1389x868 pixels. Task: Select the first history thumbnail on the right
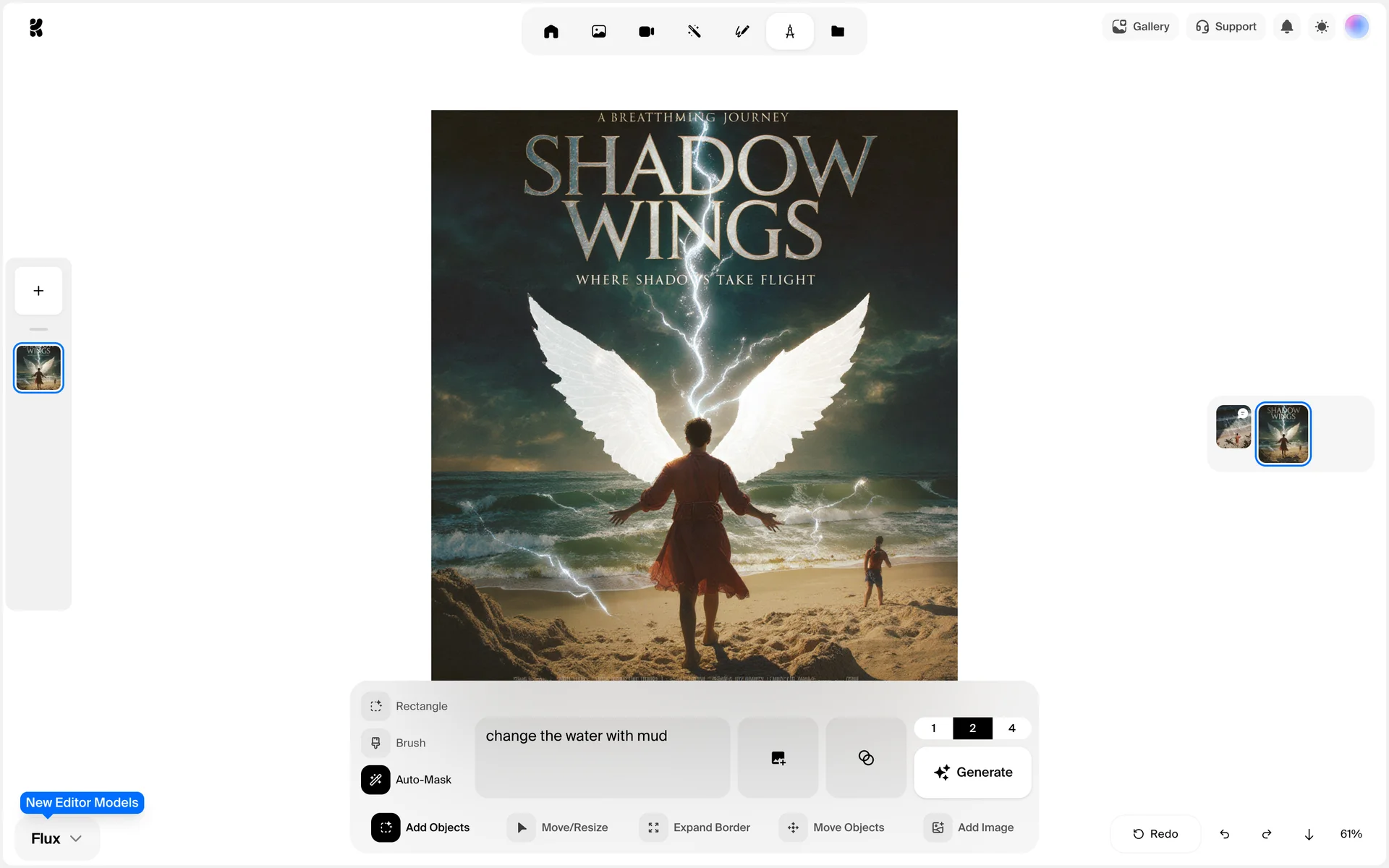1233,427
